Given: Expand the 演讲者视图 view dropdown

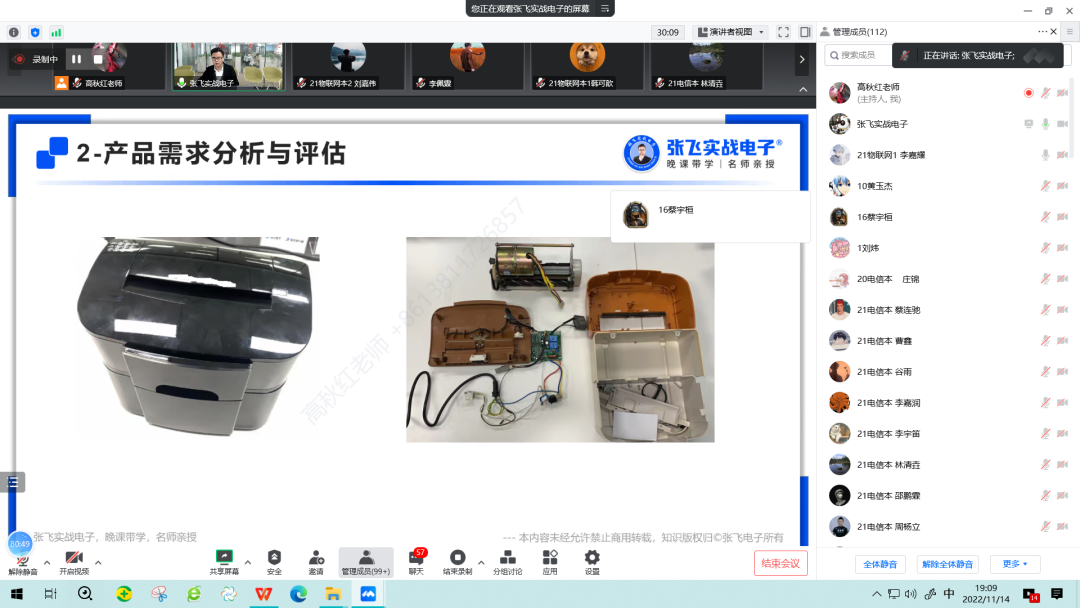Looking at the screenshot, I should point(731,32).
